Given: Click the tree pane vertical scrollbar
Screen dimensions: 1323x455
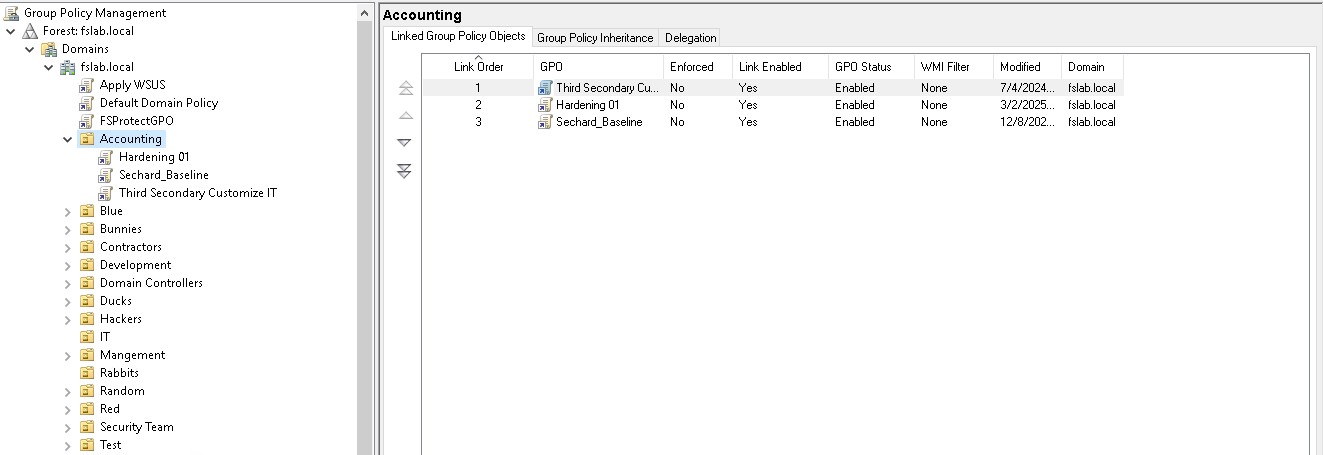Looking at the screenshot, I should click(x=365, y=230).
